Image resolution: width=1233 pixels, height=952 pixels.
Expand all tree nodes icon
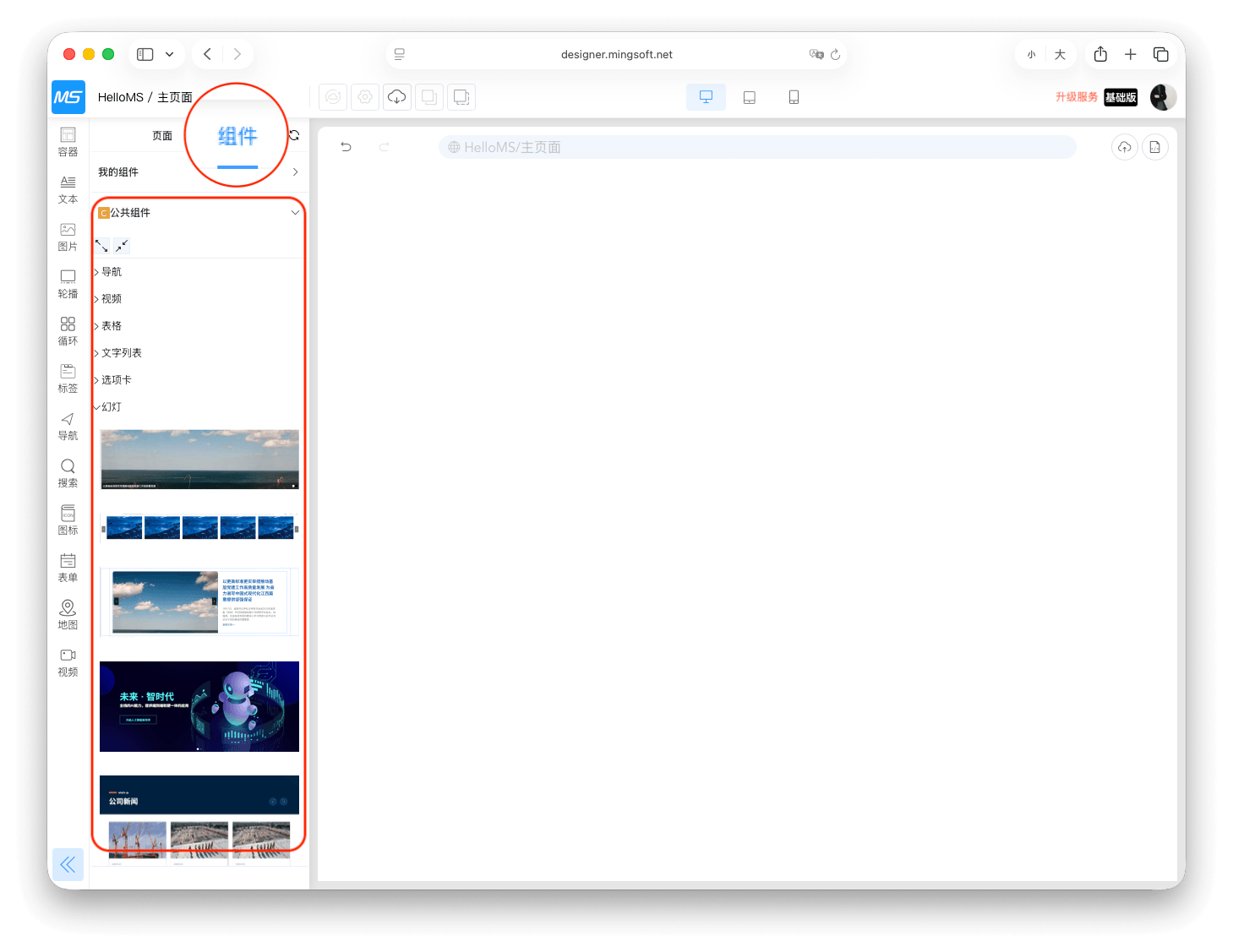click(x=101, y=246)
